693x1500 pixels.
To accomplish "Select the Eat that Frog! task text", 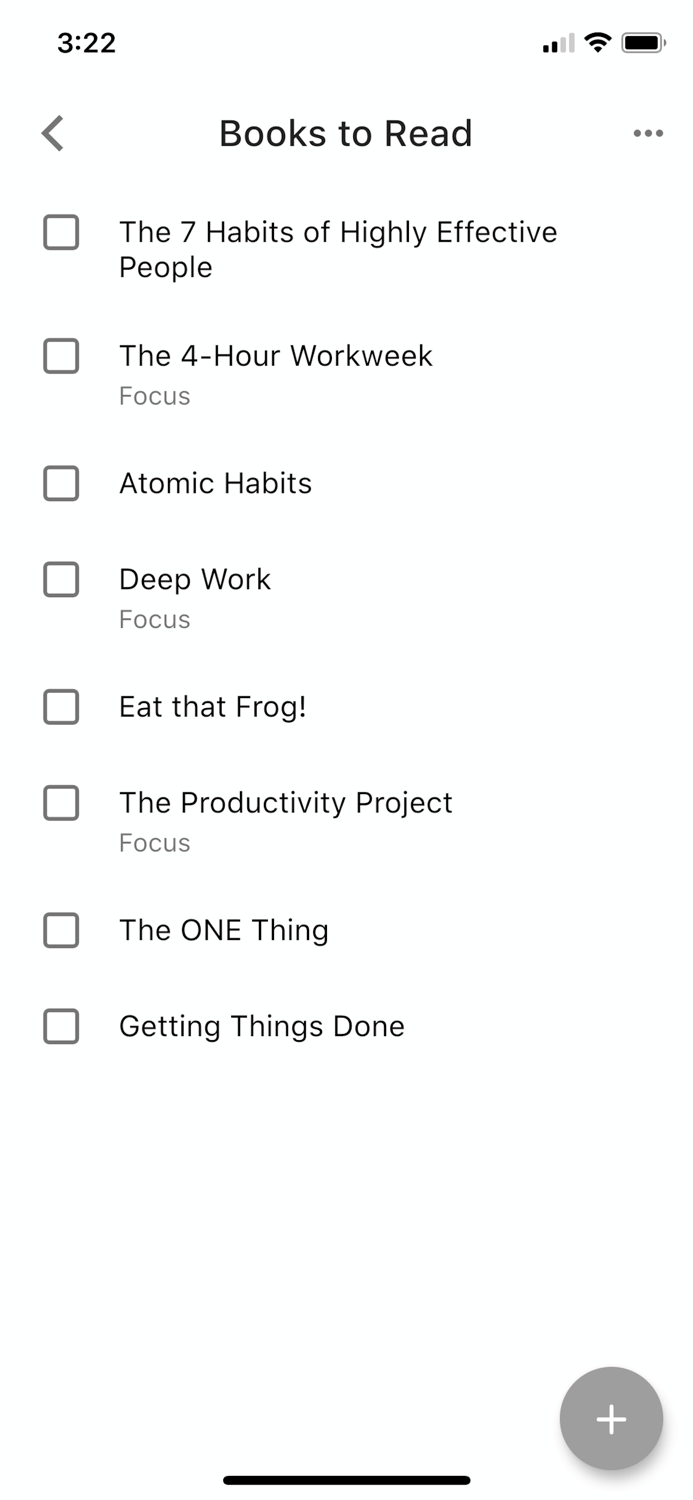I will click(x=212, y=706).
